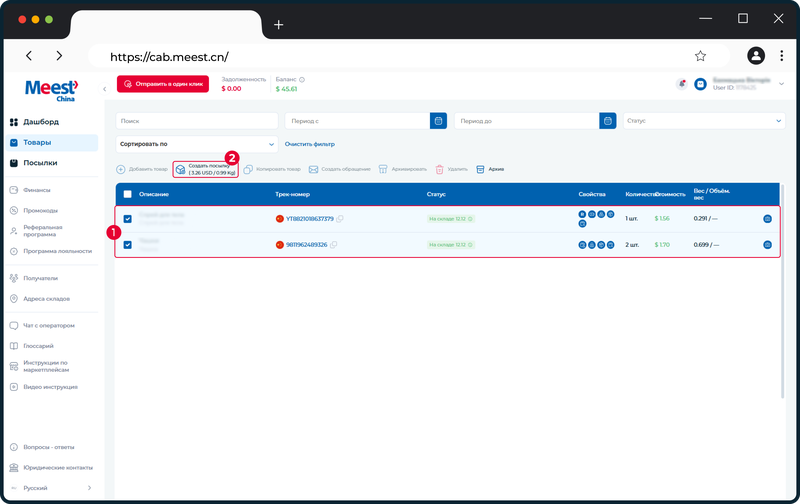This screenshot has height=504, width=800.
Task: Click the $ 0.00 debt value
Action: point(231,89)
